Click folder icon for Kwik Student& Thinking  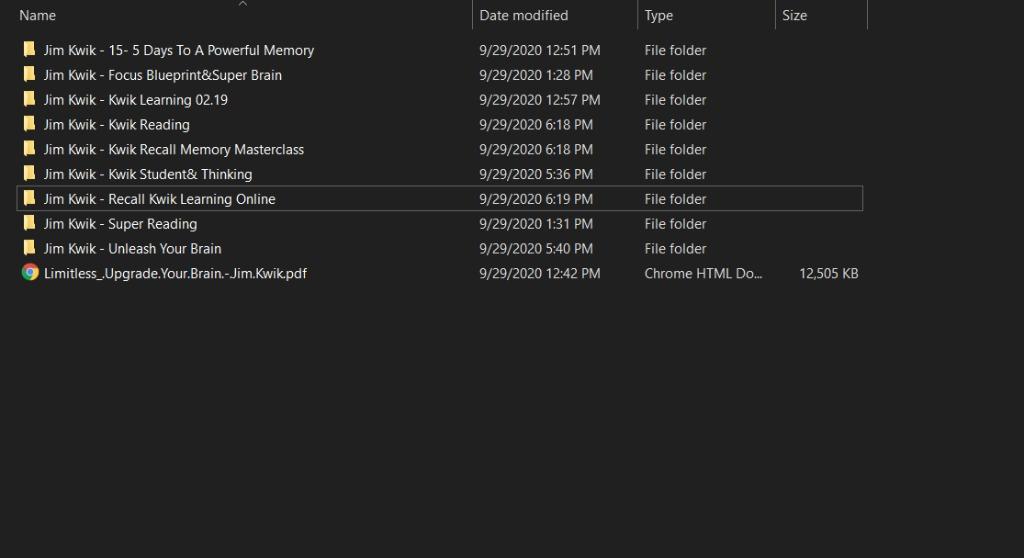pyautogui.click(x=30, y=174)
